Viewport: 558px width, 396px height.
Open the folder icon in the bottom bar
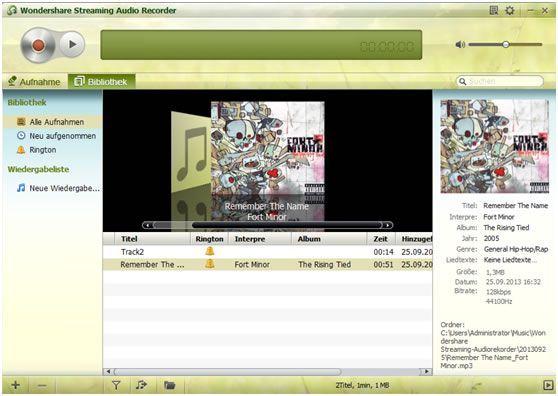tap(169, 385)
